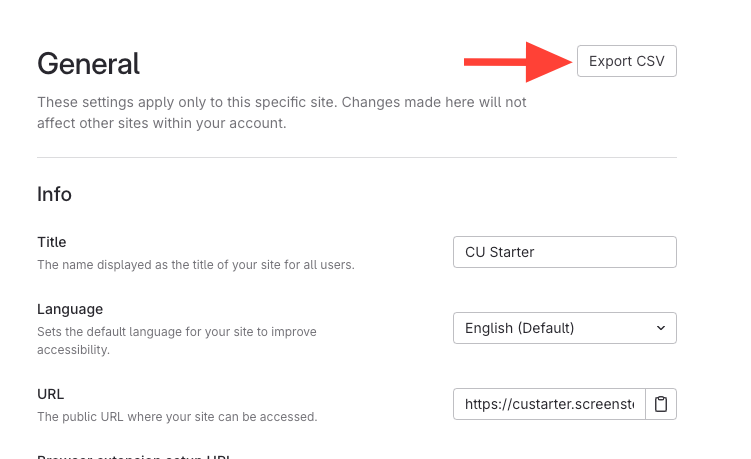Click the 'These settings apply only' sentence
751x459 pixels.
click(281, 102)
